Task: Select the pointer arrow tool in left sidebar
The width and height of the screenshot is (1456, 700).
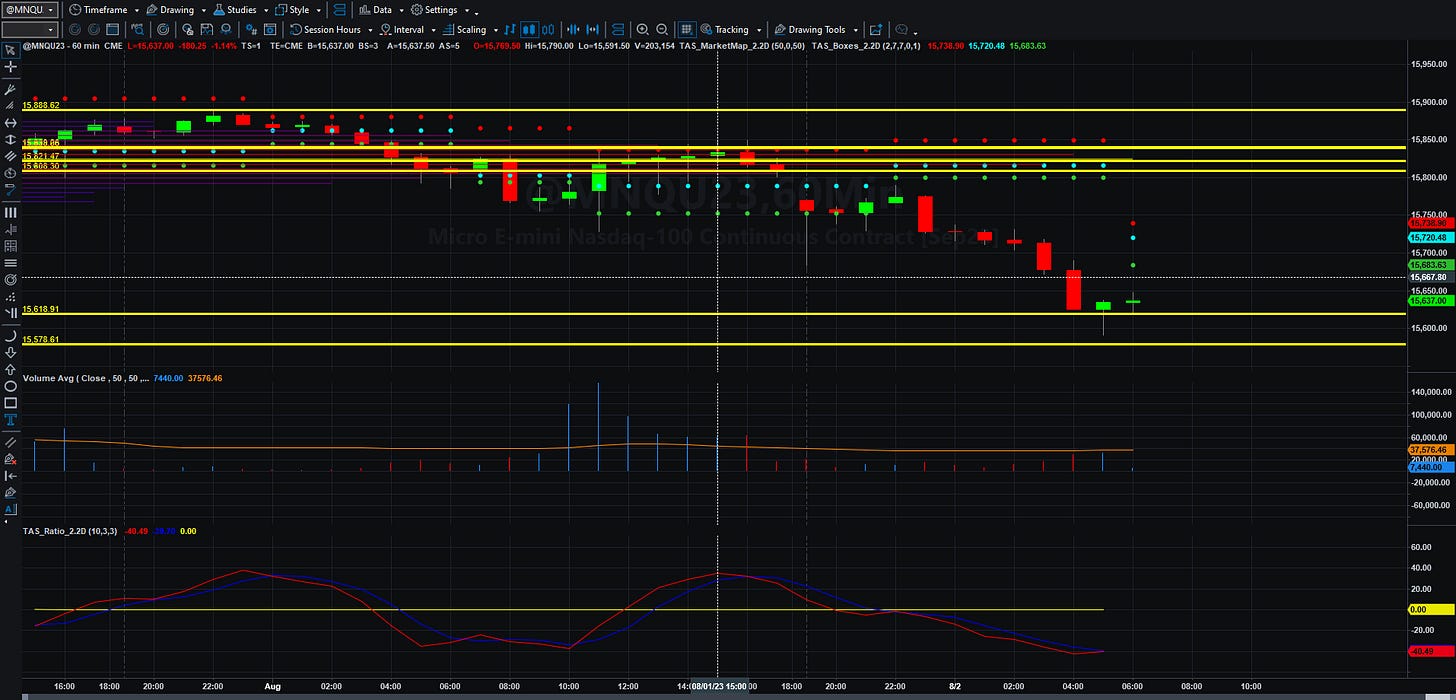Action: pyautogui.click(x=11, y=49)
